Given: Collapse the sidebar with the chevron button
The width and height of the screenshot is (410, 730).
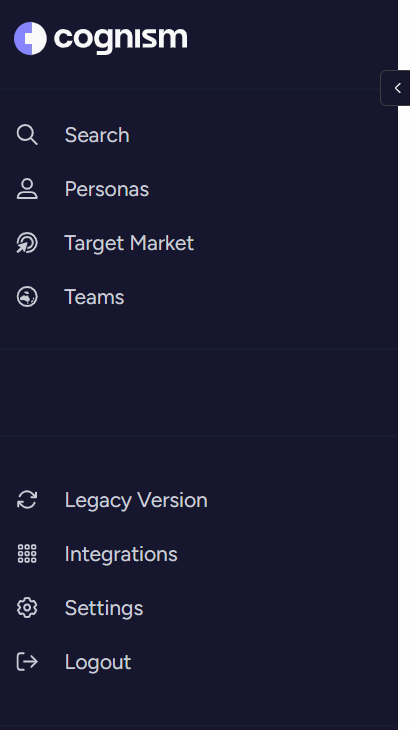Looking at the screenshot, I should (x=397, y=88).
